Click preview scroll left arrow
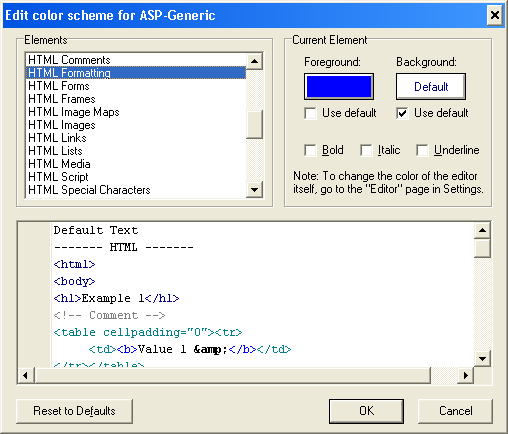 [26, 375]
